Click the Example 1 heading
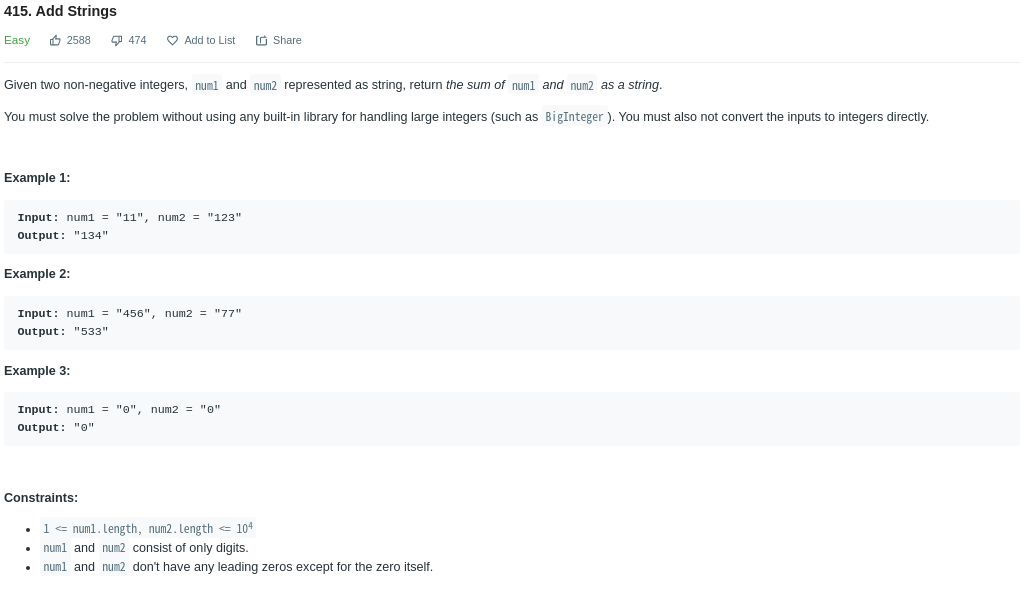 point(37,178)
